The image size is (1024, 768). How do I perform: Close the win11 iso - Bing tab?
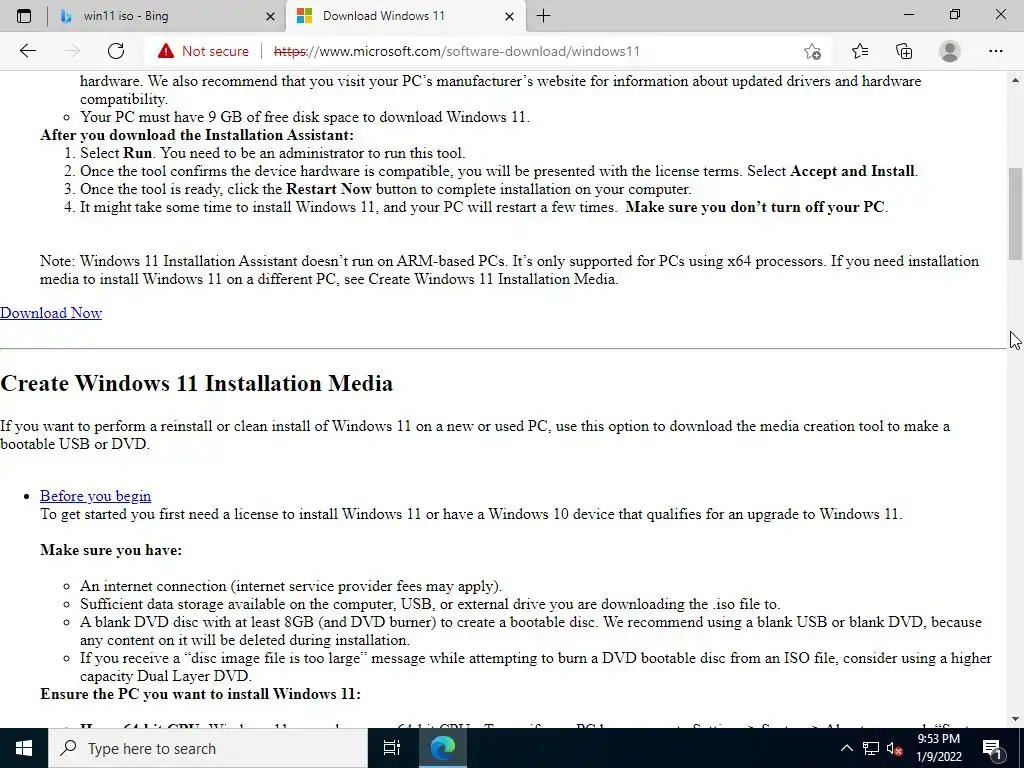click(270, 16)
